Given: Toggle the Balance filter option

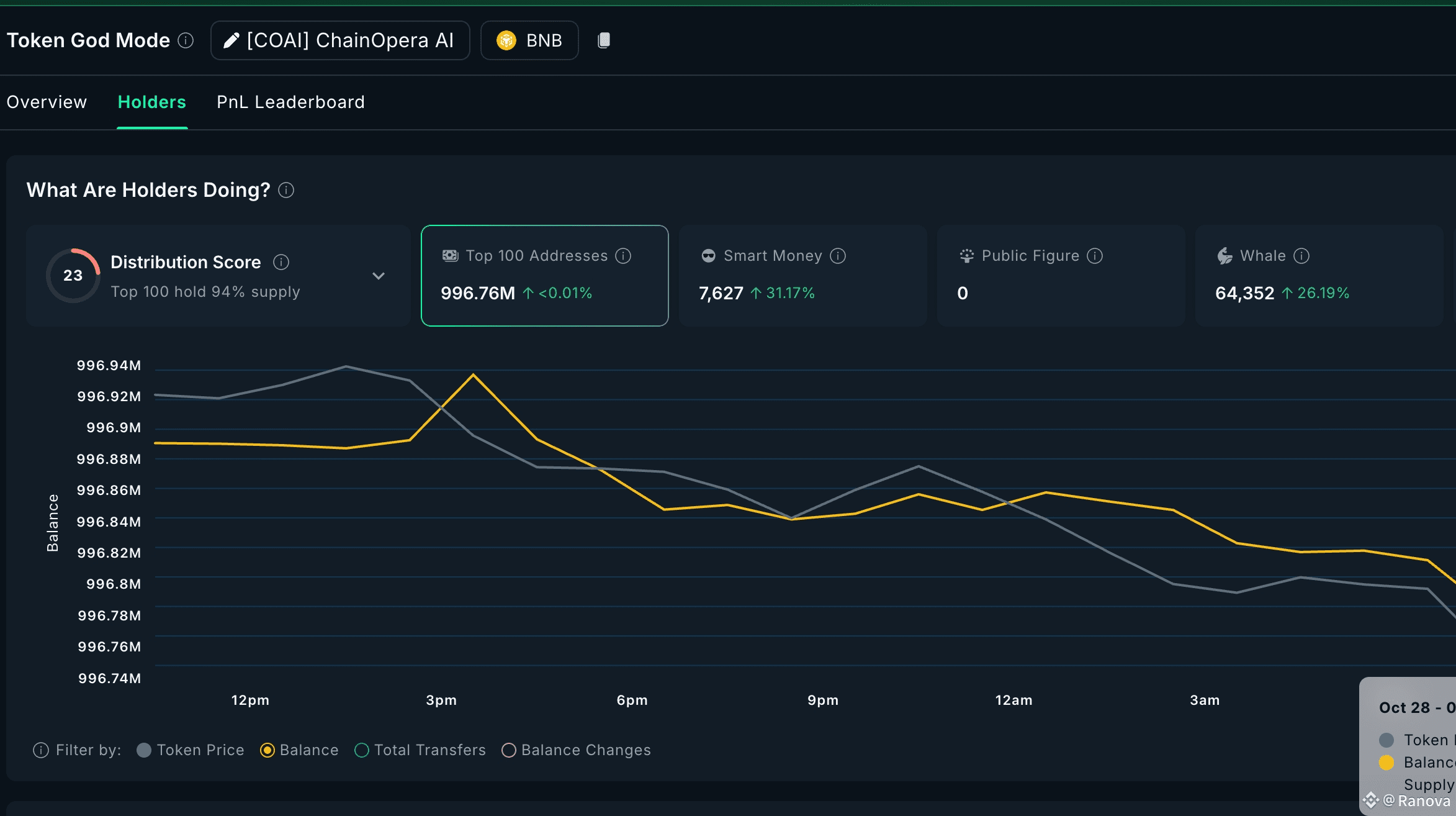Looking at the screenshot, I should point(267,750).
